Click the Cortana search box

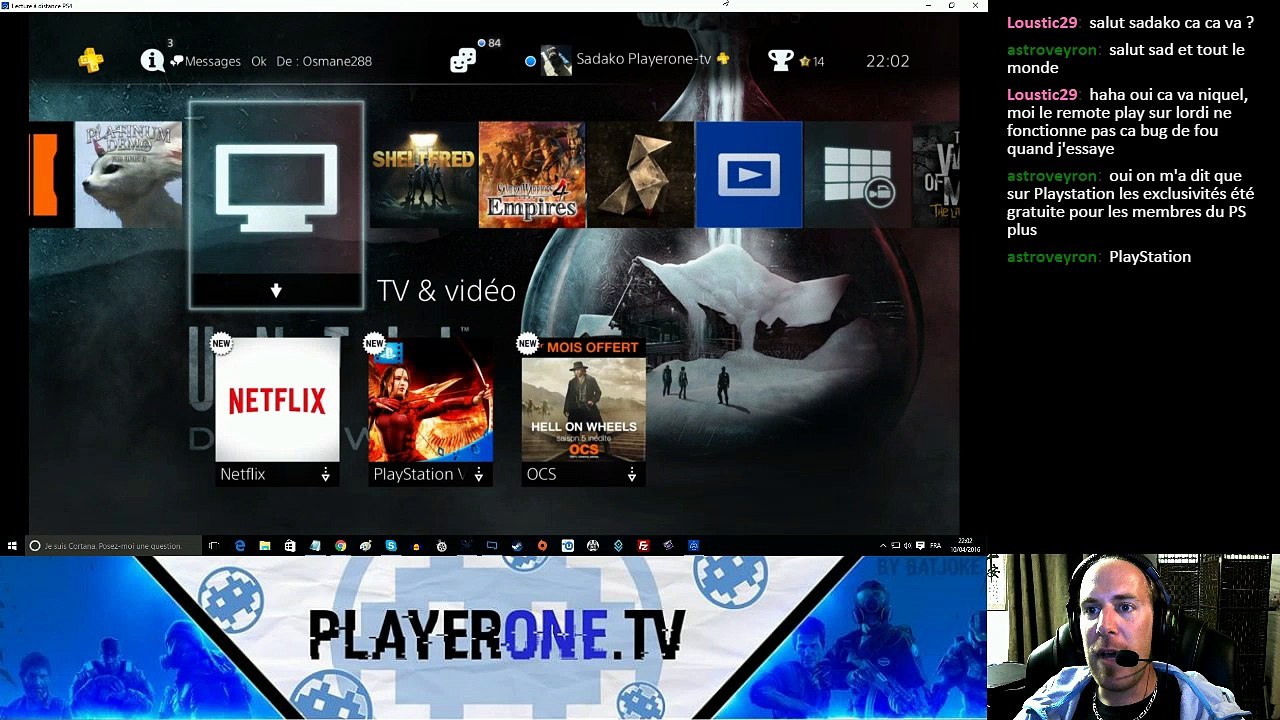point(113,546)
